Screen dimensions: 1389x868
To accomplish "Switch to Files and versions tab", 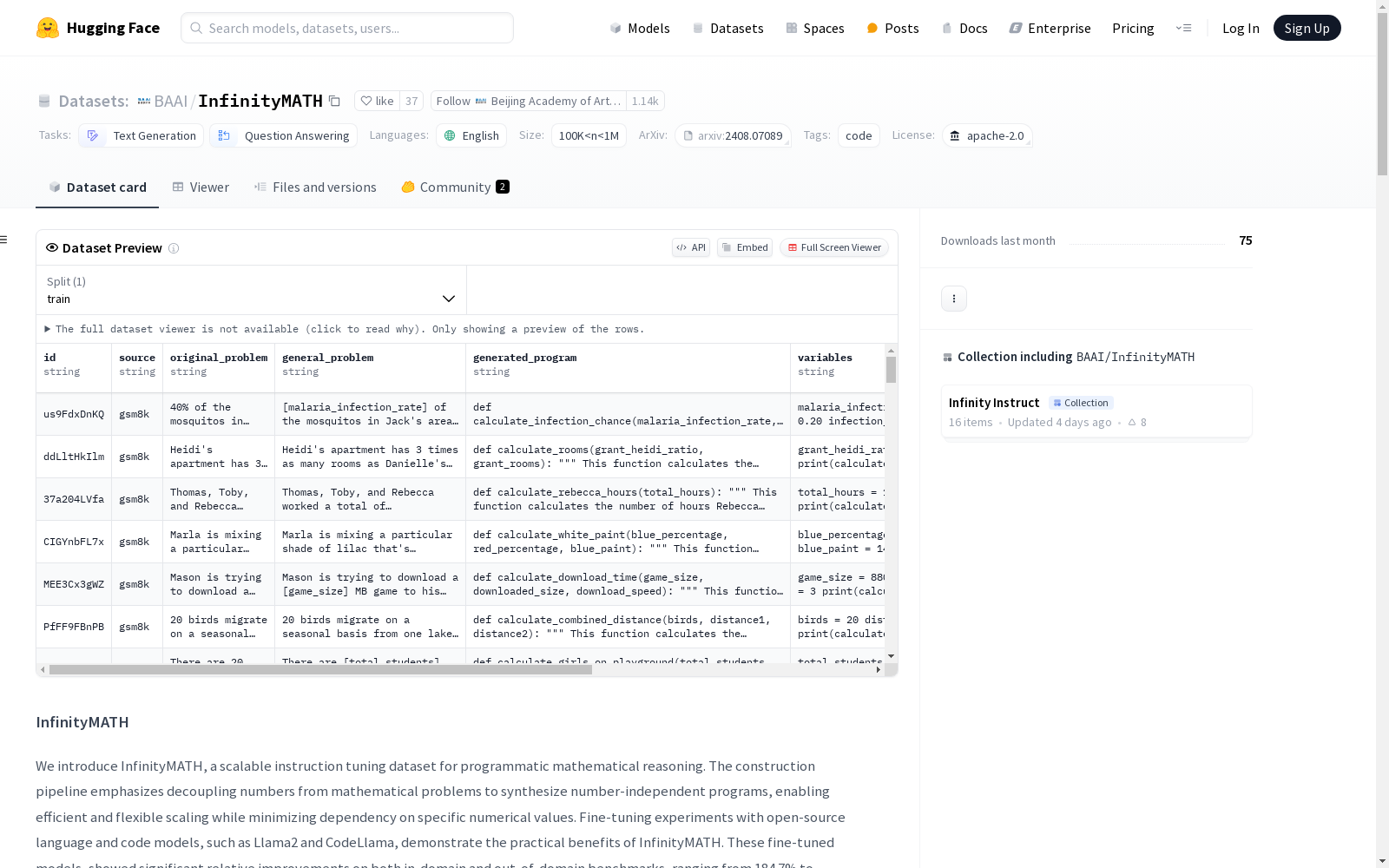I will tap(315, 187).
